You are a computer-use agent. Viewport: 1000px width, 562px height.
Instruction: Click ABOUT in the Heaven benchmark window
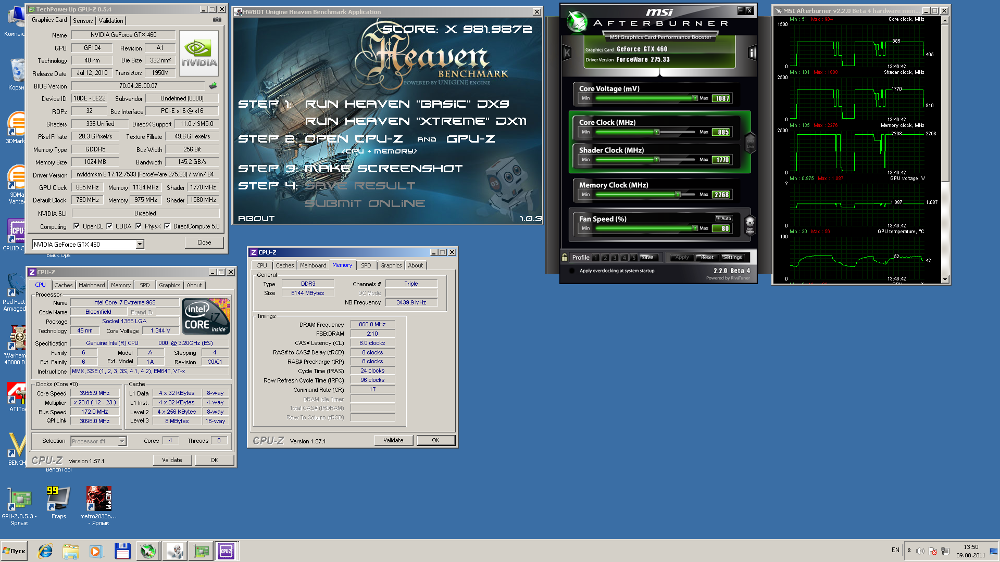tap(256, 218)
